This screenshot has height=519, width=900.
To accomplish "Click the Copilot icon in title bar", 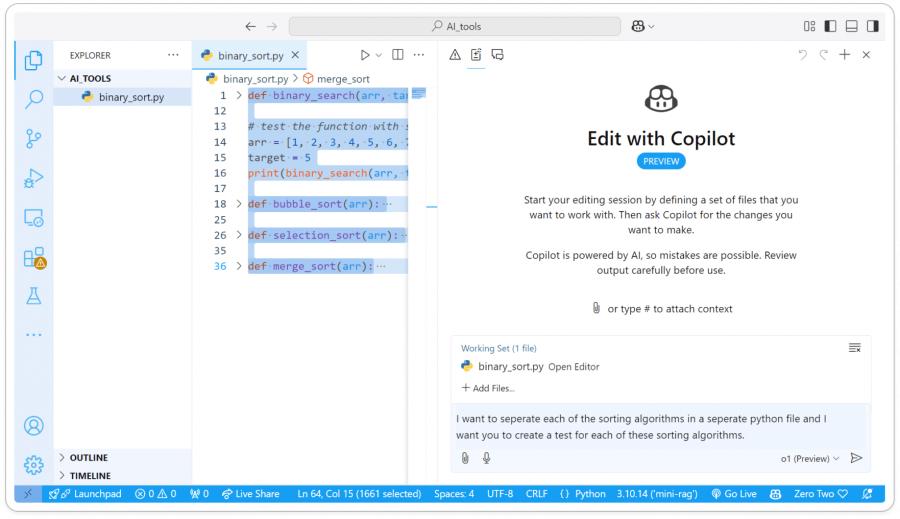I will (x=638, y=26).
